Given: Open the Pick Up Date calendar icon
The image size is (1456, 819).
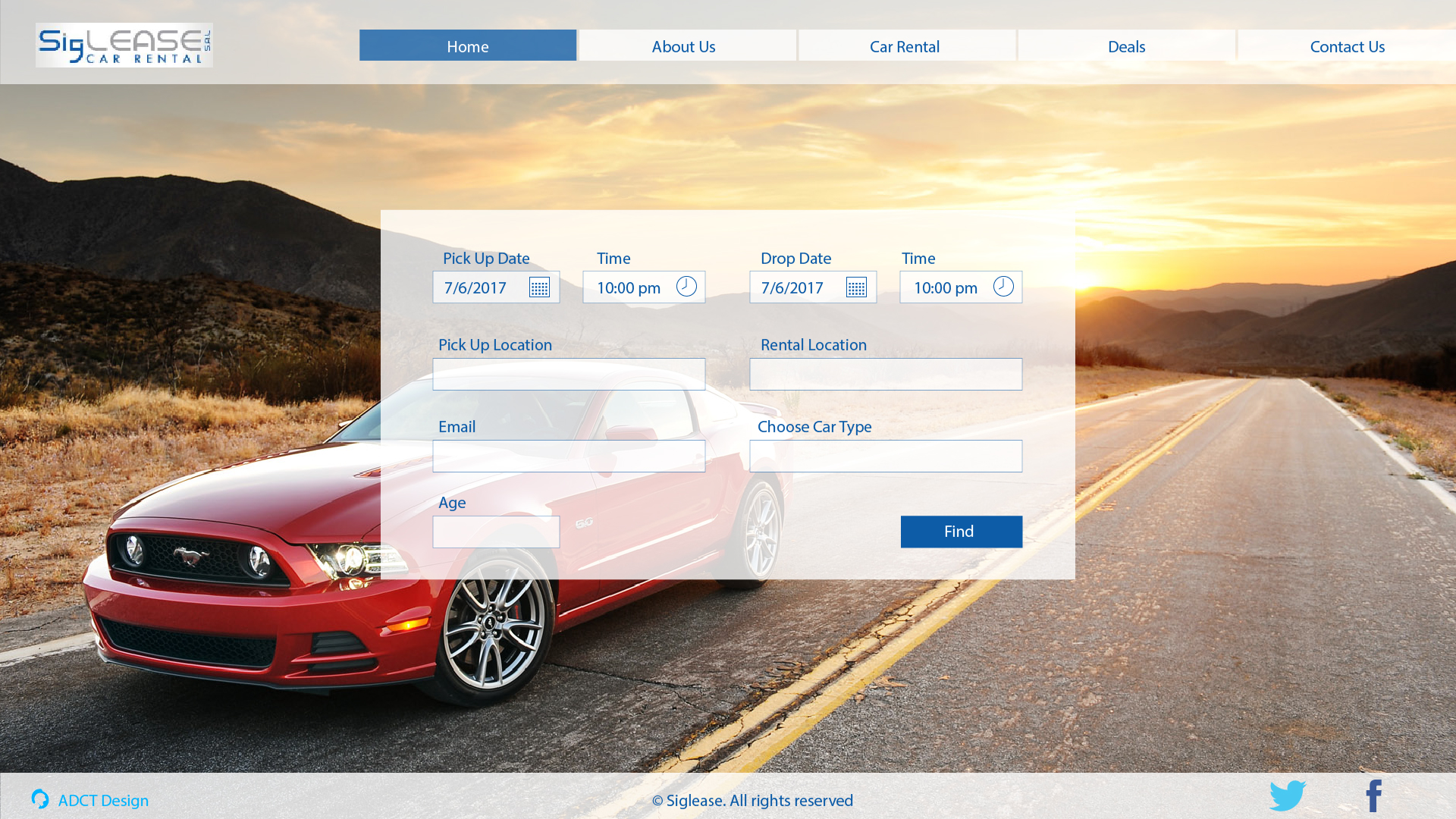Looking at the screenshot, I should [539, 288].
